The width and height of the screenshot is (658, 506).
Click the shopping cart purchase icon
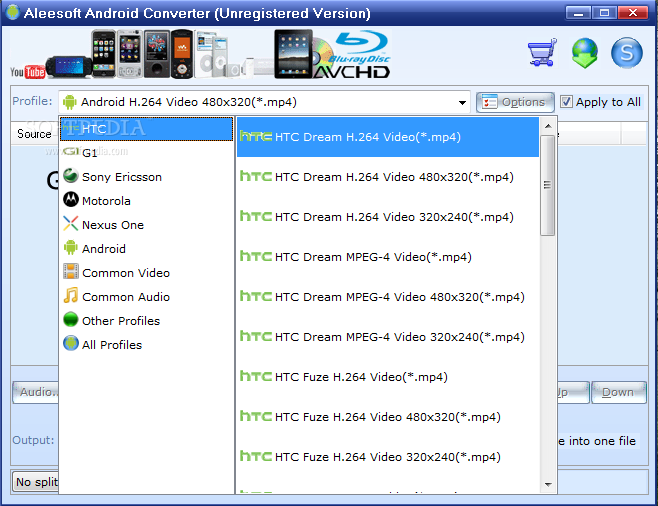[542, 52]
